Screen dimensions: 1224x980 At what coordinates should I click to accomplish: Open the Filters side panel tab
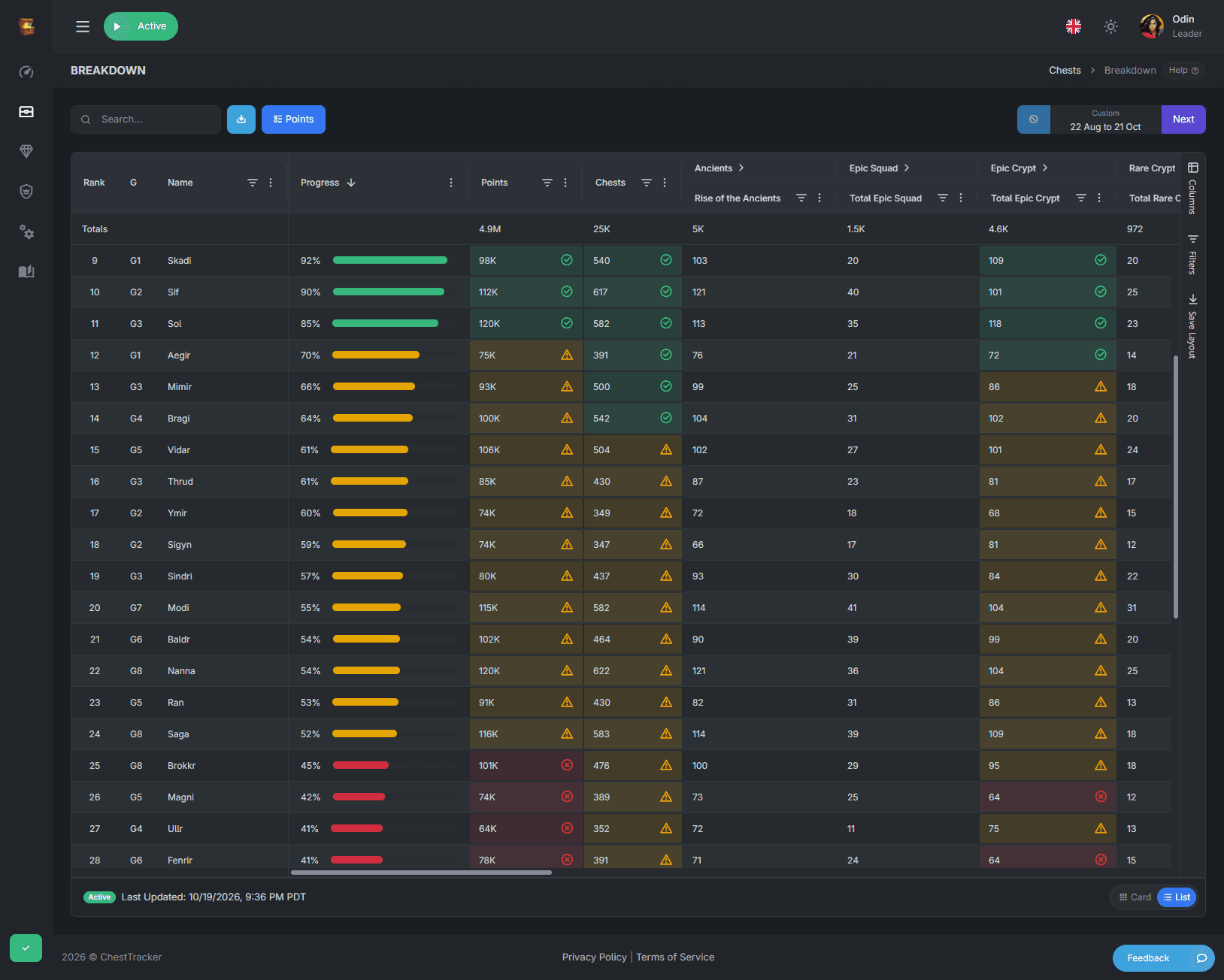pyautogui.click(x=1192, y=255)
